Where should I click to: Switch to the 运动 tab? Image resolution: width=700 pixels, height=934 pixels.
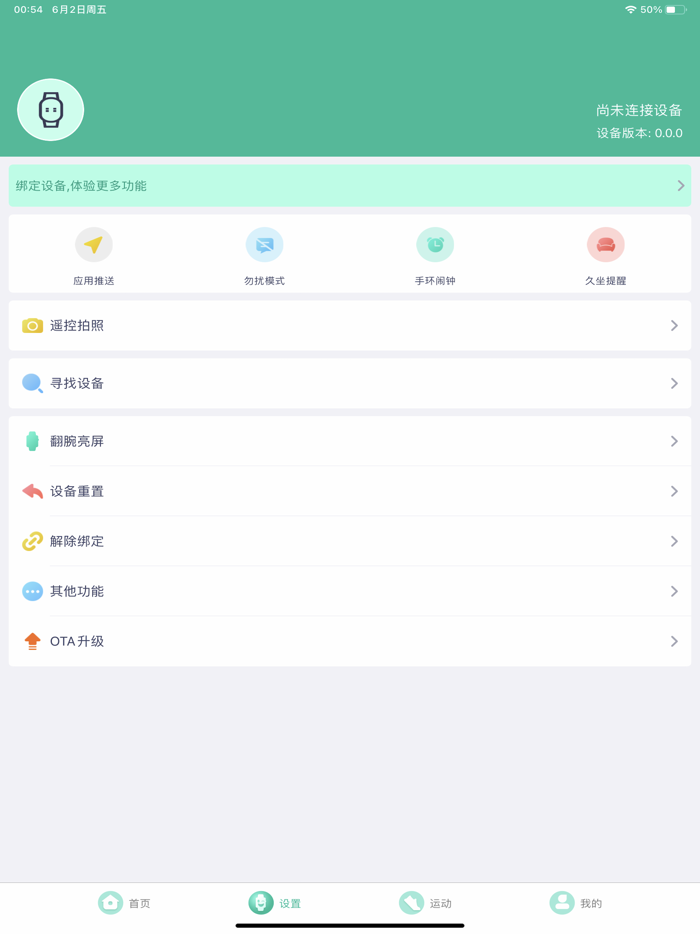tap(425, 903)
